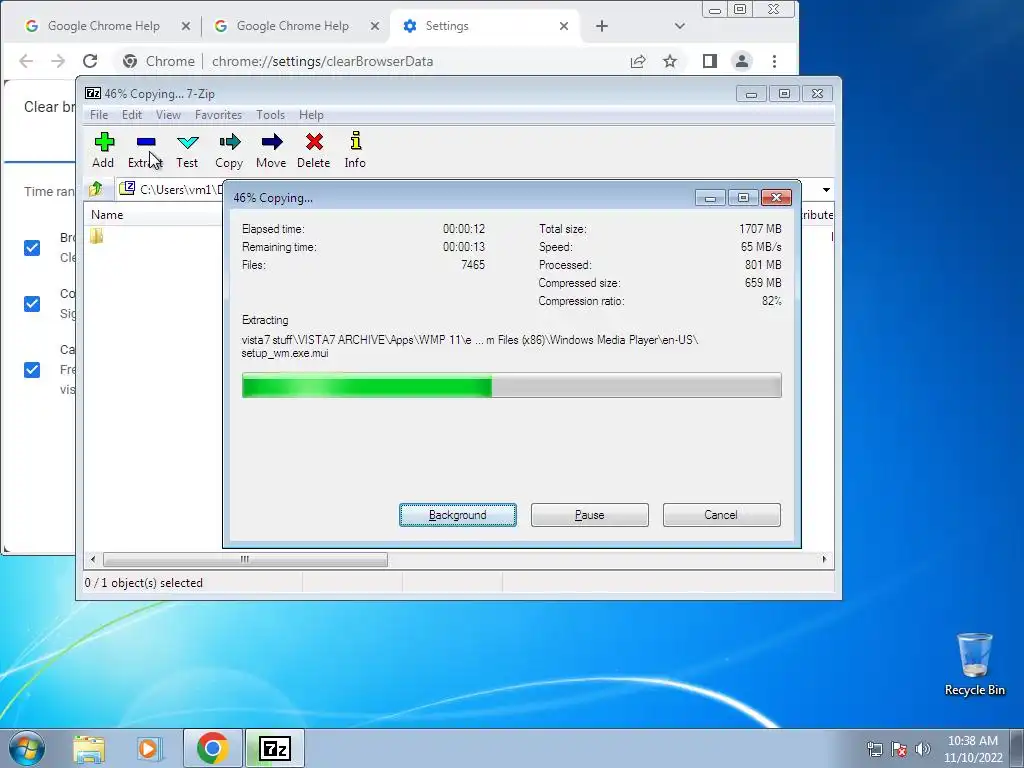1024x768 pixels.
Task: Click the Info toolbar icon in 7-Zip
Action: tap(355, 150)
